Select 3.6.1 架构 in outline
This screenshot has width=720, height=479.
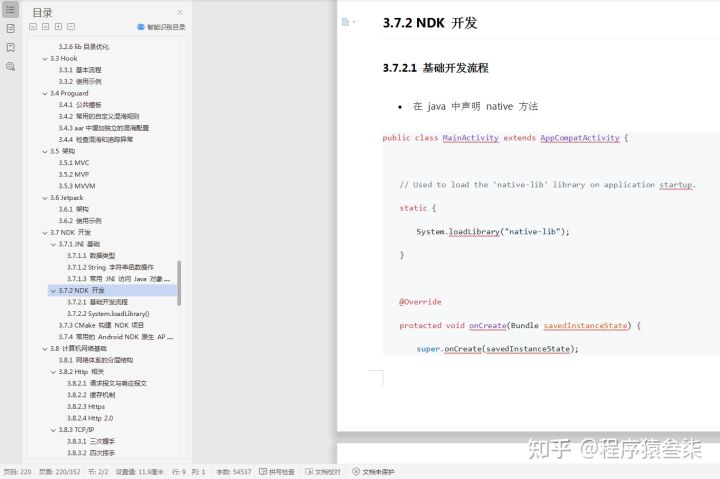[x=73, y=209]
